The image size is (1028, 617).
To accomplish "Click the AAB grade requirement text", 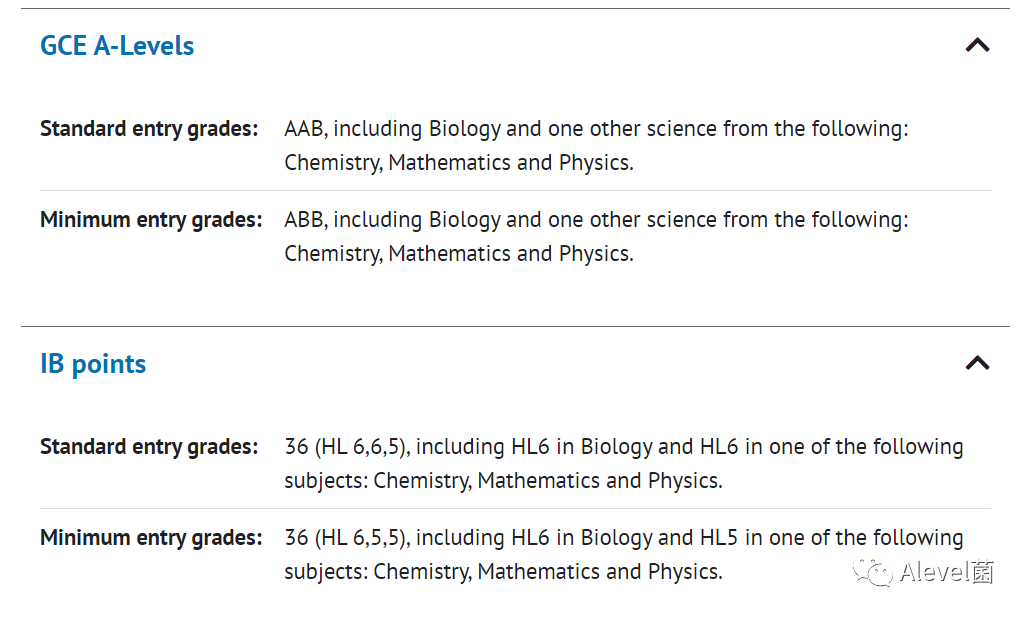I will point(306,129).
